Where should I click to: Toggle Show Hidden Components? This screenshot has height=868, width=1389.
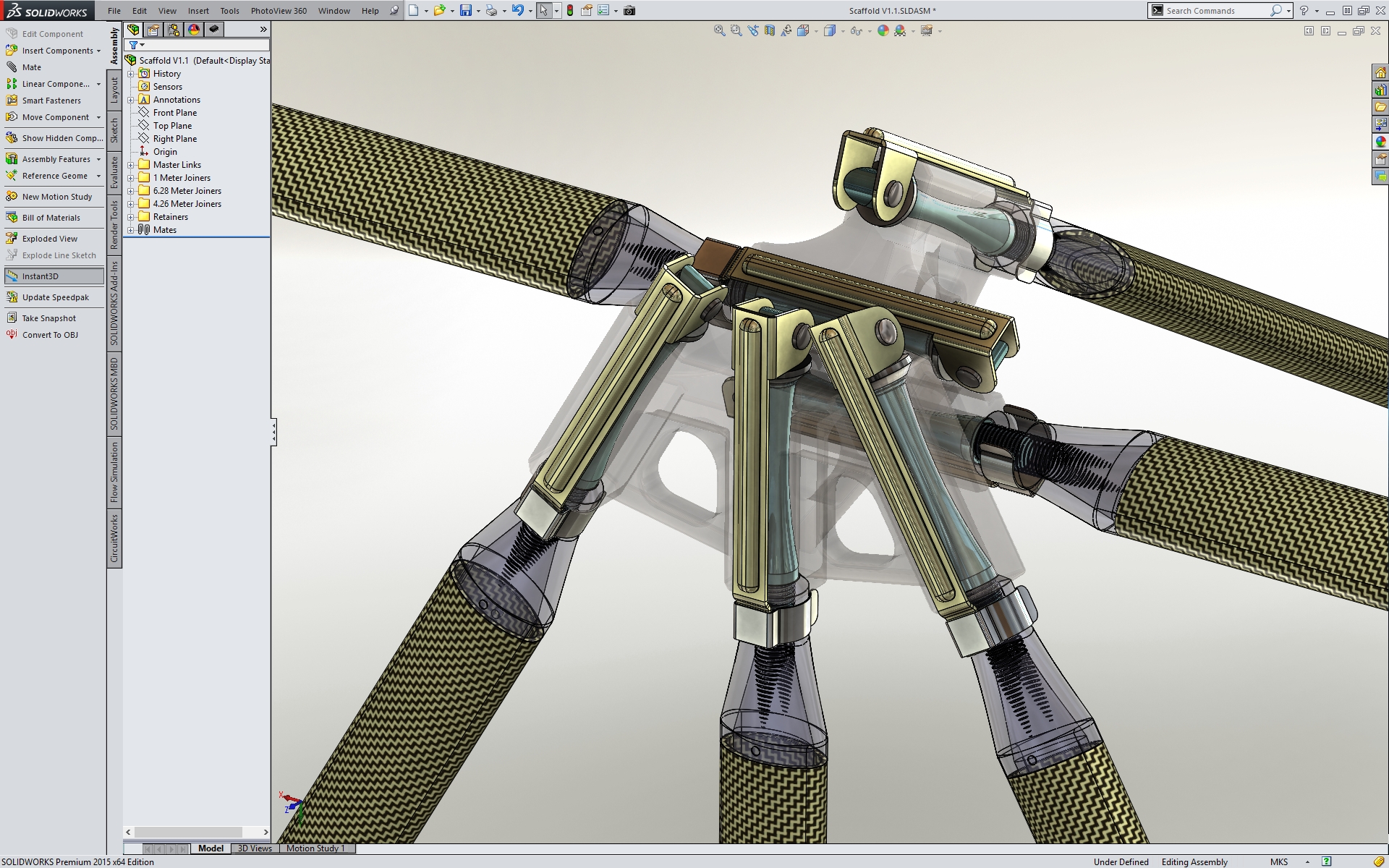pyautogui.click(x=61, y=138)
